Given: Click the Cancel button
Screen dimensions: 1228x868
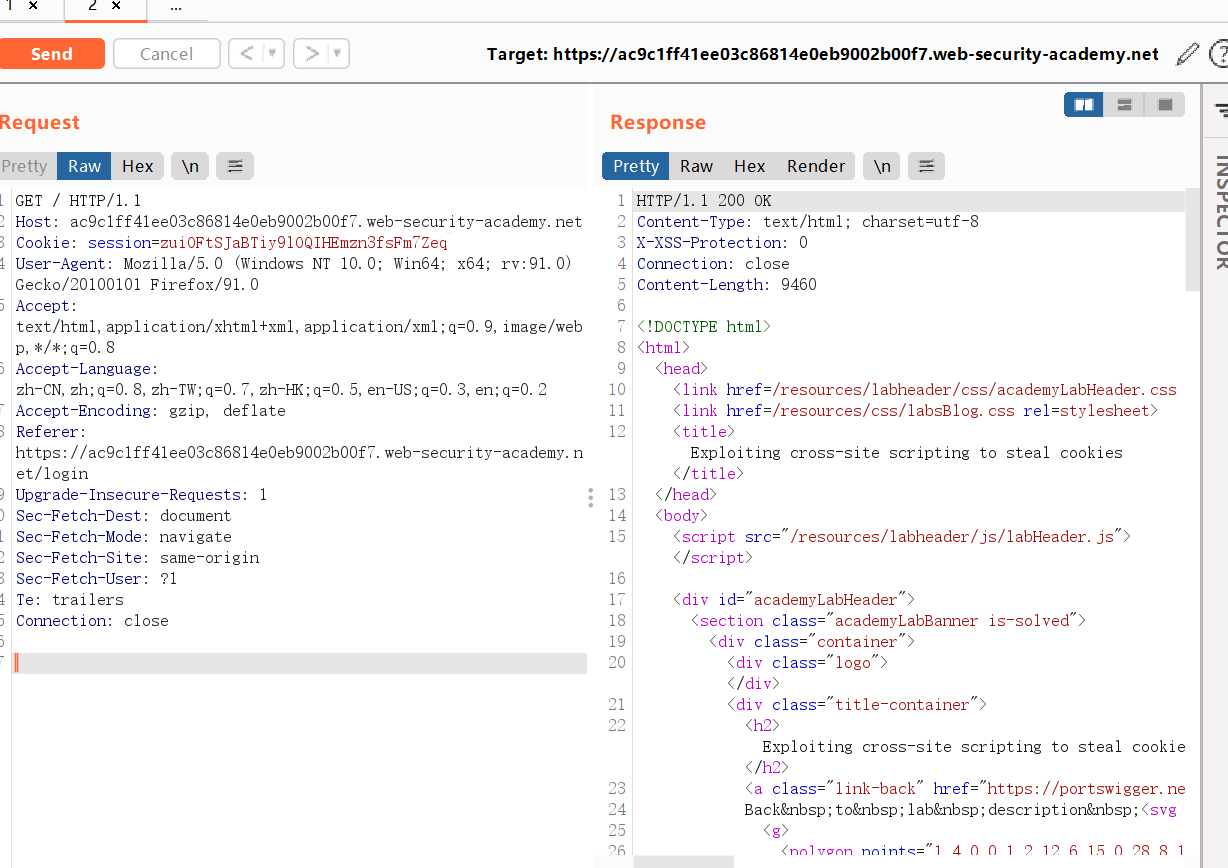Looking at the screenshot, I should pyautogui.click(x=167, y=54).
